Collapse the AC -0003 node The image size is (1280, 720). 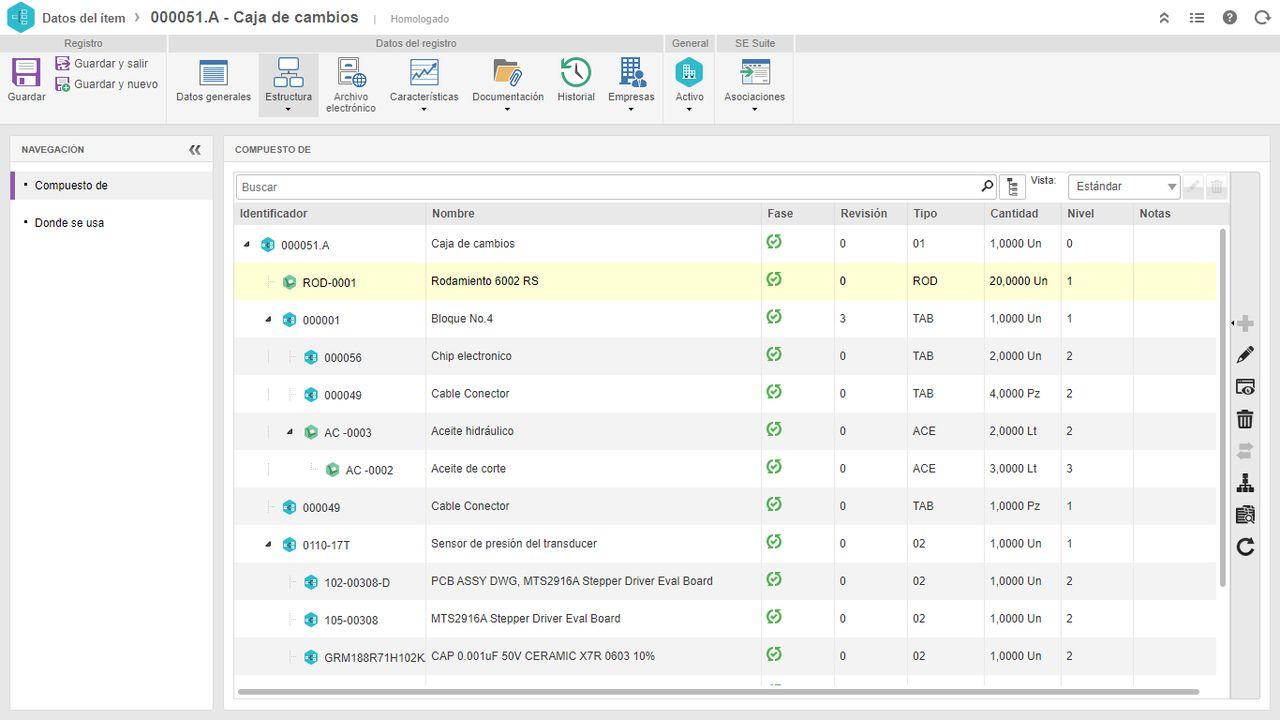point(290,432)
